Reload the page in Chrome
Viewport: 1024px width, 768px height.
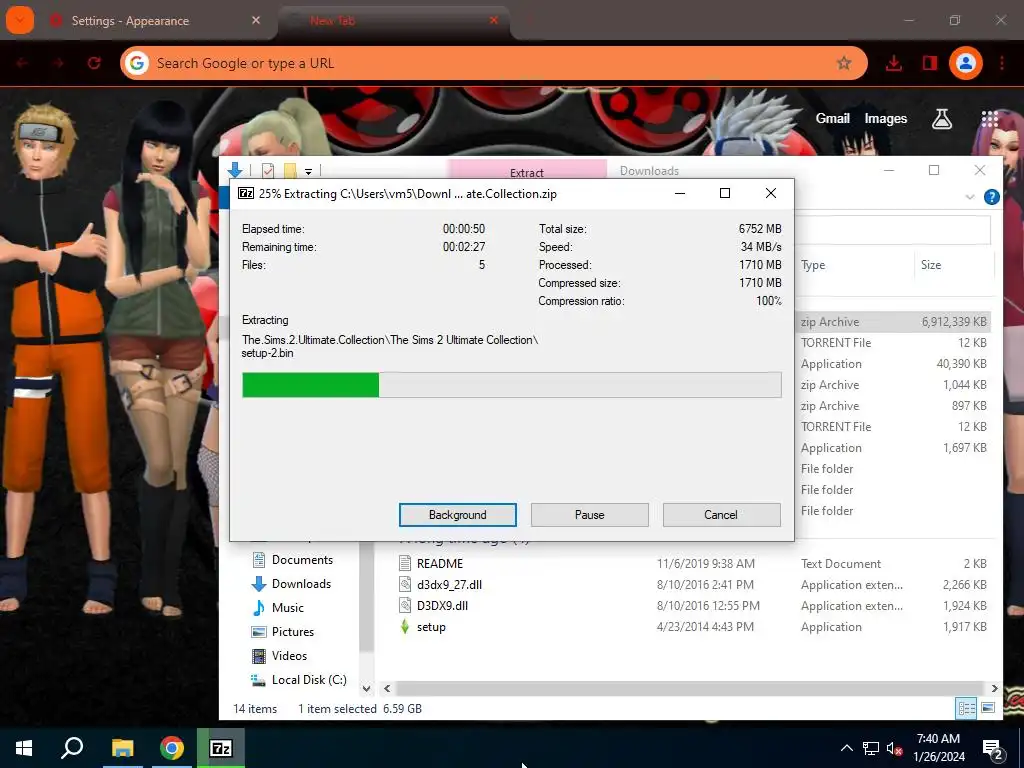(x=94, y=63)
